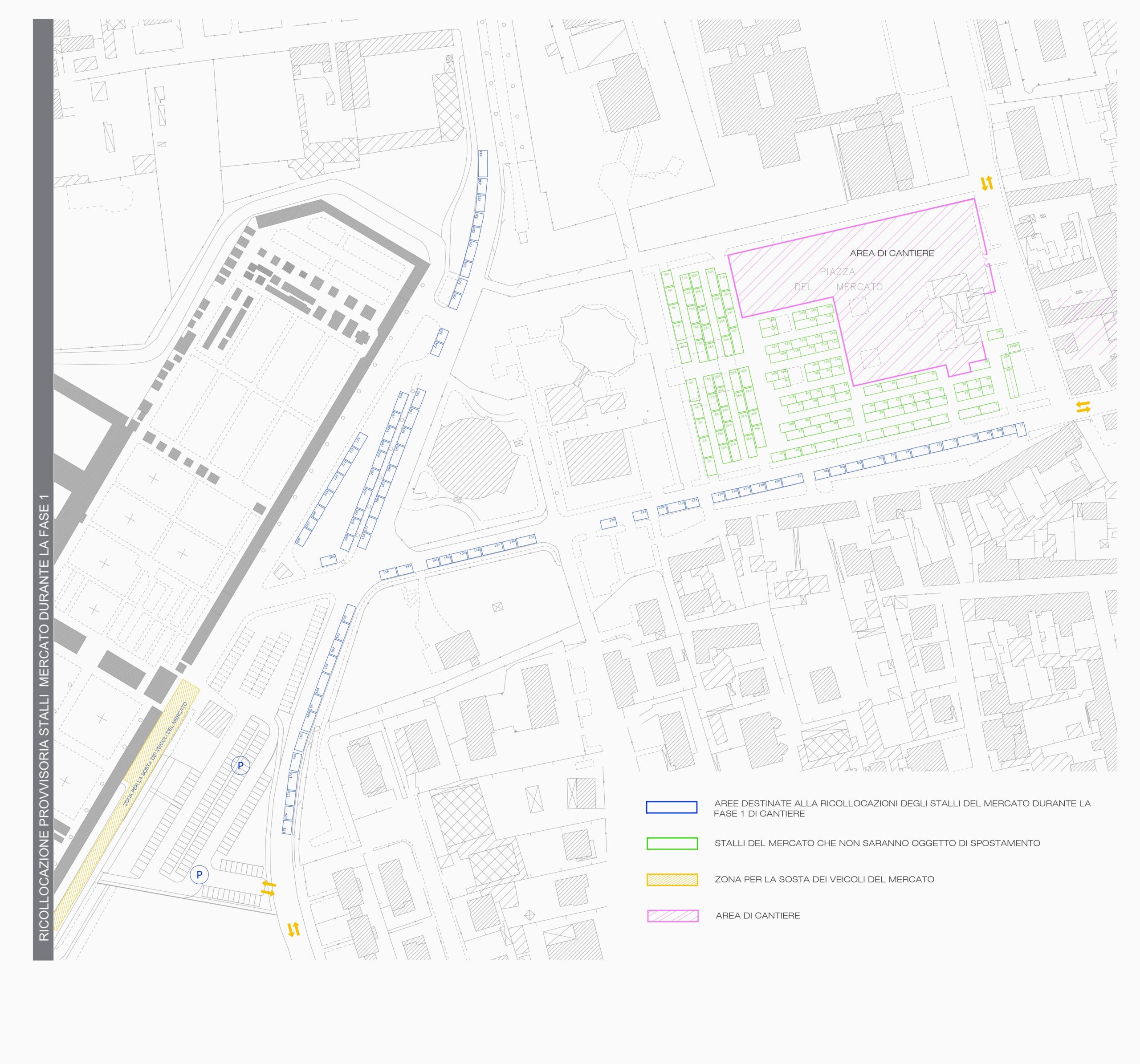Click legend text ZONA PER LA SOSTA DEI VEICOLI

tap(824, 879)
